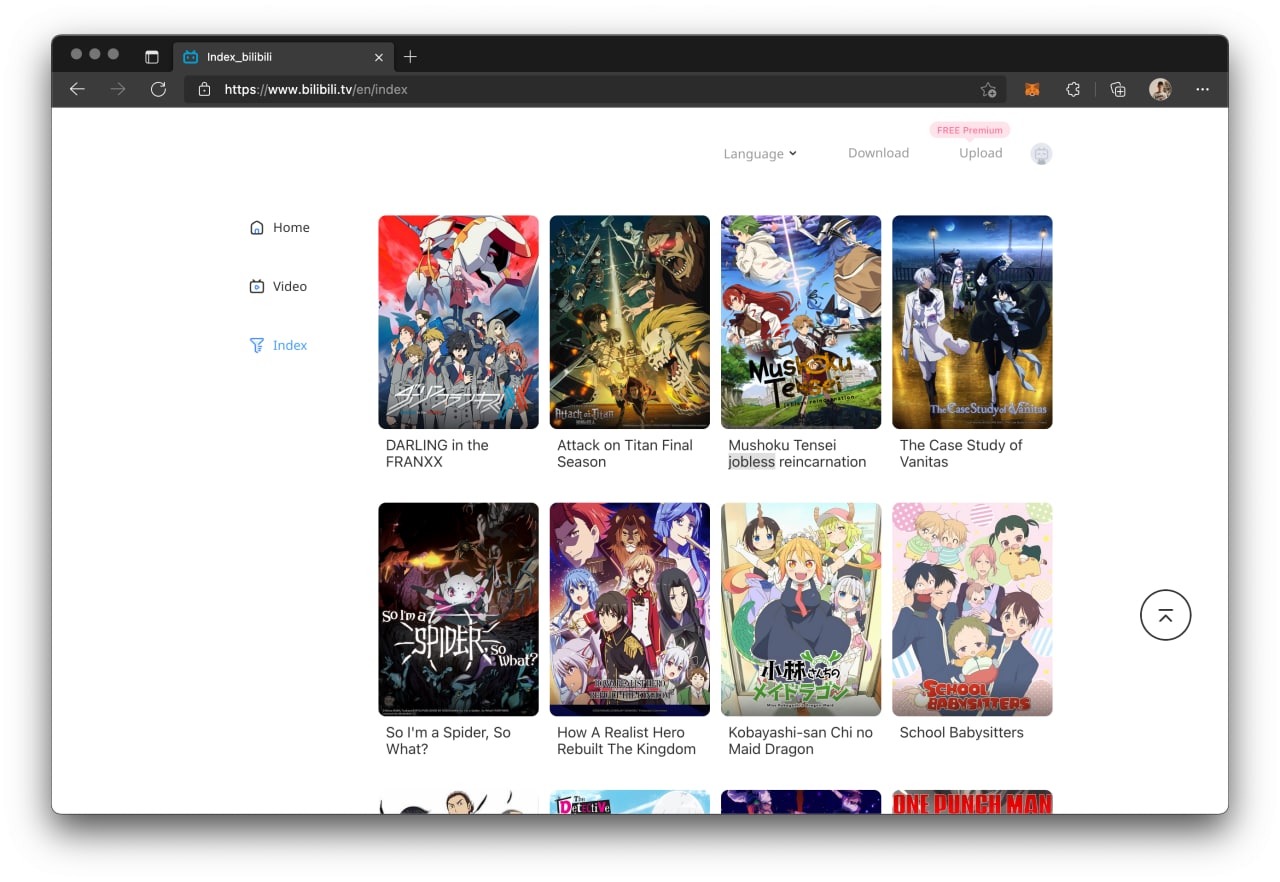Open the Attack on Titan Final Season poster
The width and height of the screenshot is (1280, 882).
[630, 322]
